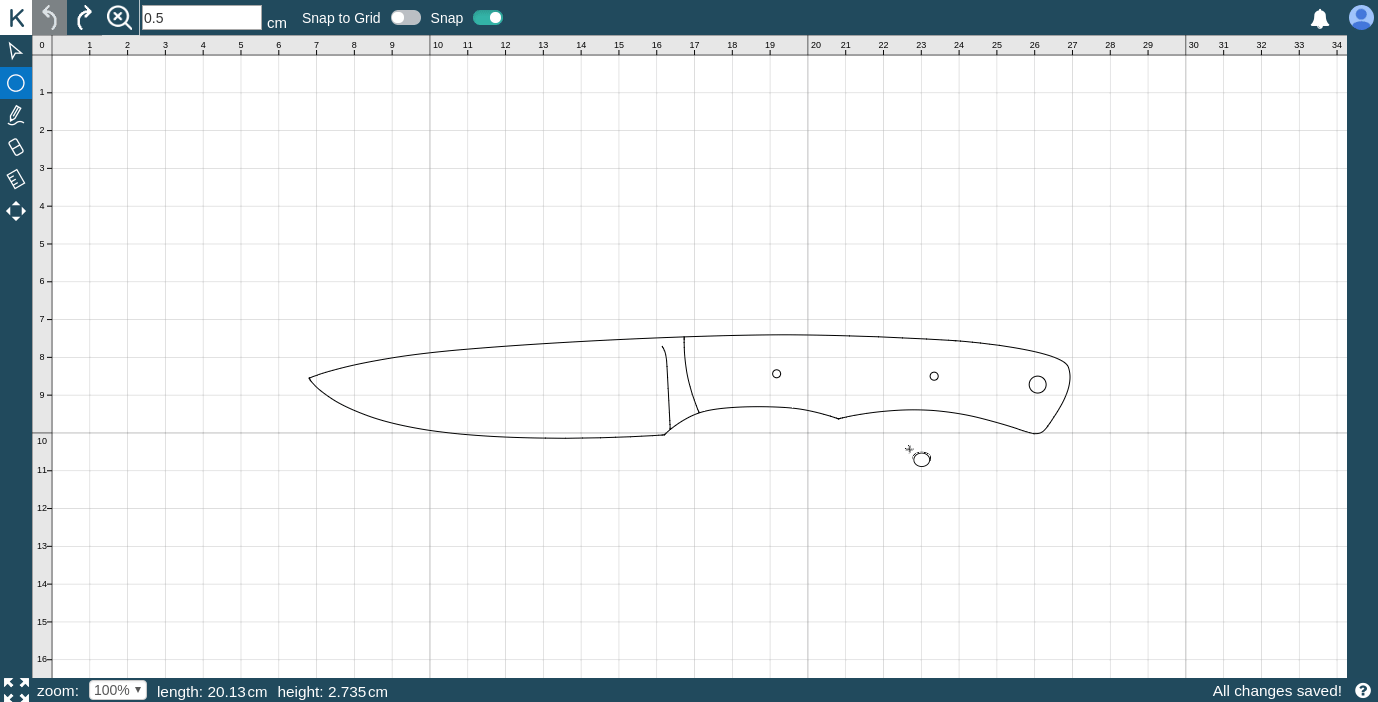
Task: Activate the eraser tool
Action: coord(16,147)
